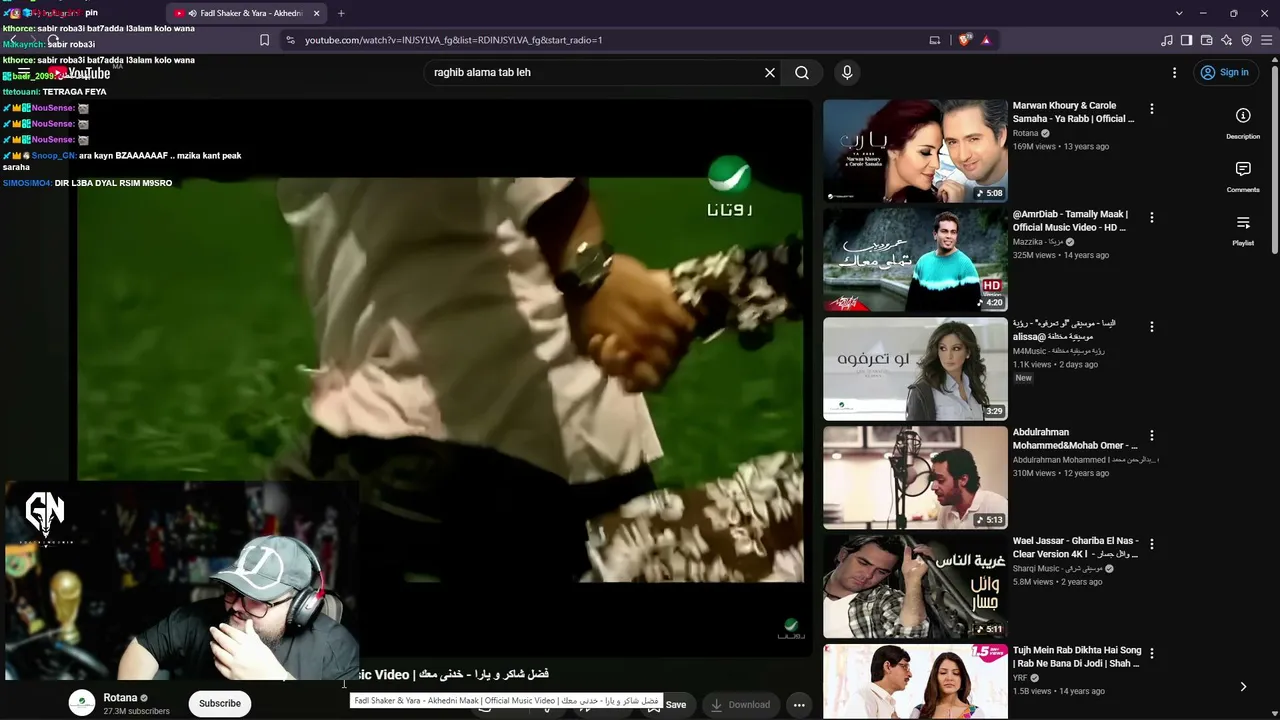The height and width of the screenshot is (720, 1280).
Task: Go to next page arrow in sidebar
Action: click(x=1243, y=687)
